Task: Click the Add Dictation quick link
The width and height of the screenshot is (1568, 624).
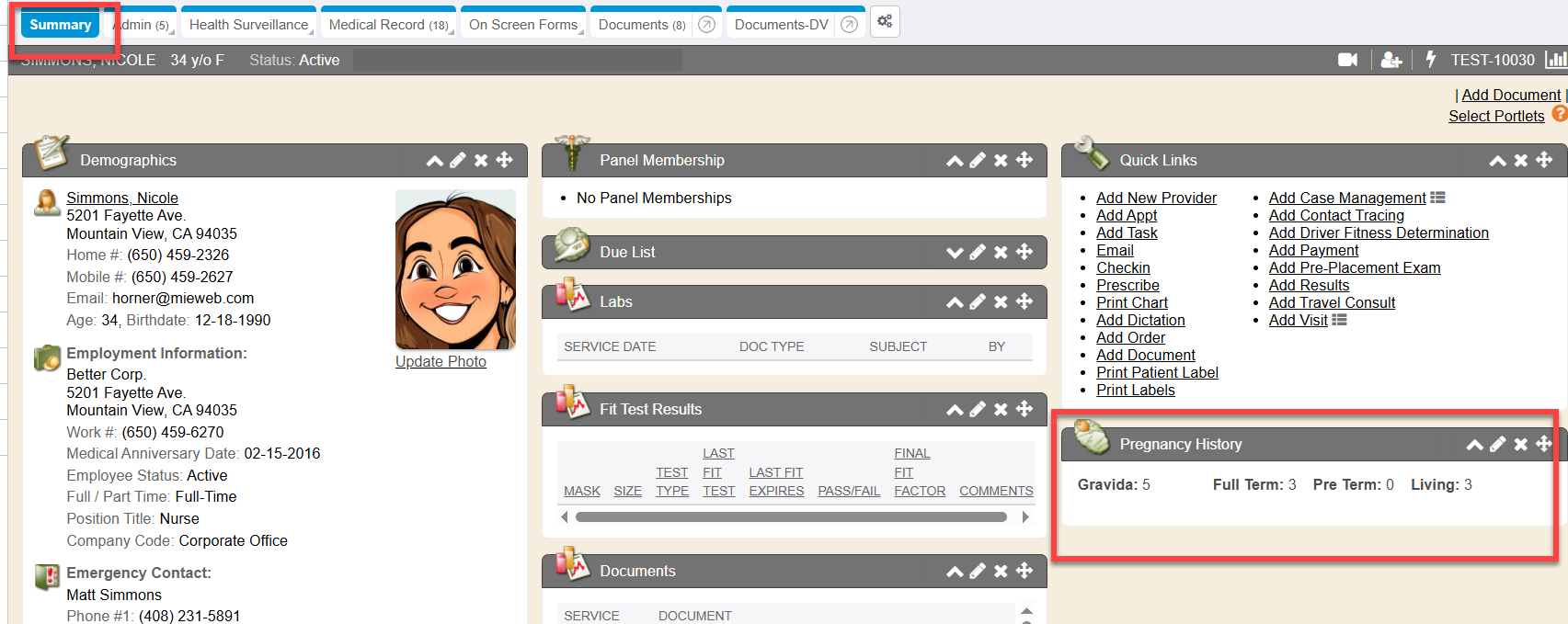Action: (x=1140, y=320)
